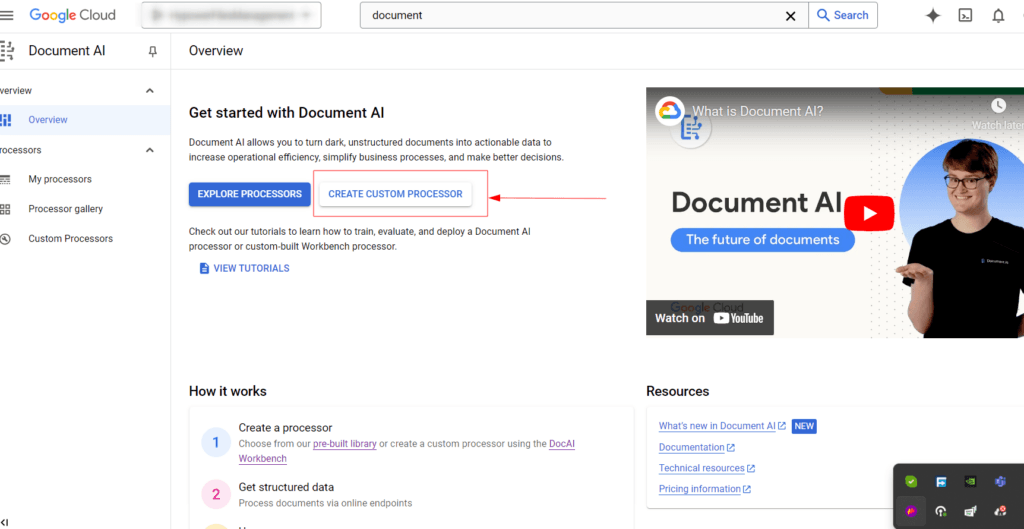The image size is (1024, 529).
Task: Select Overview in the sidebar
Action: (x=85, y=120)
